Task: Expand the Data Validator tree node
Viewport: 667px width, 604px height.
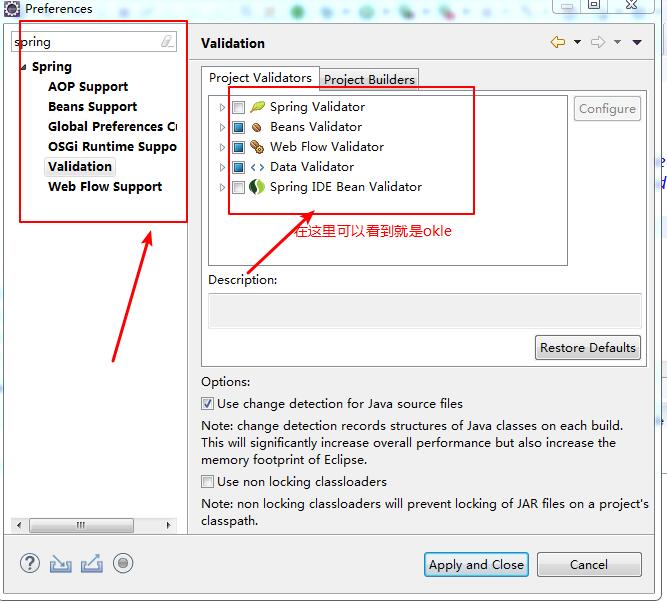Action: (222, 167)
